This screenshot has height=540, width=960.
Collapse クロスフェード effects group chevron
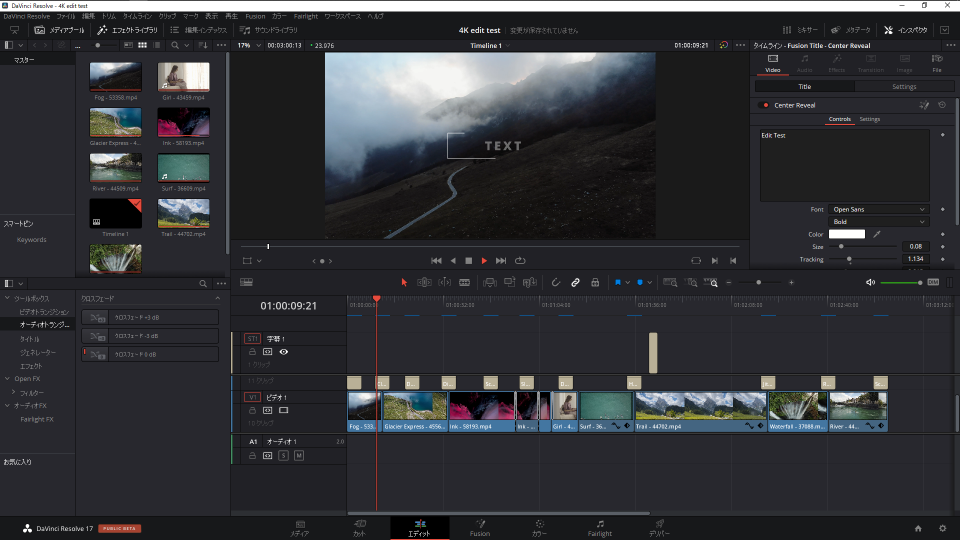[217, 299]
